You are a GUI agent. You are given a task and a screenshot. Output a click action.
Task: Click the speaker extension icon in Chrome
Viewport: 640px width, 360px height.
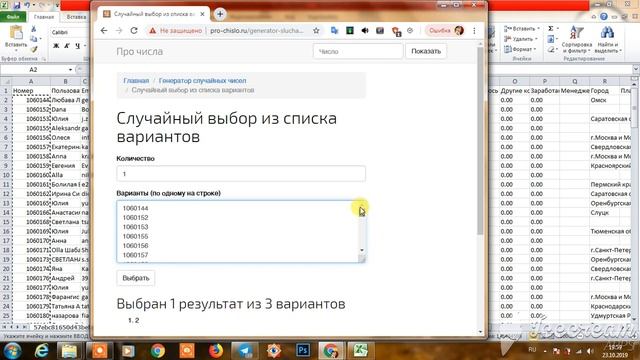(365, 31)
